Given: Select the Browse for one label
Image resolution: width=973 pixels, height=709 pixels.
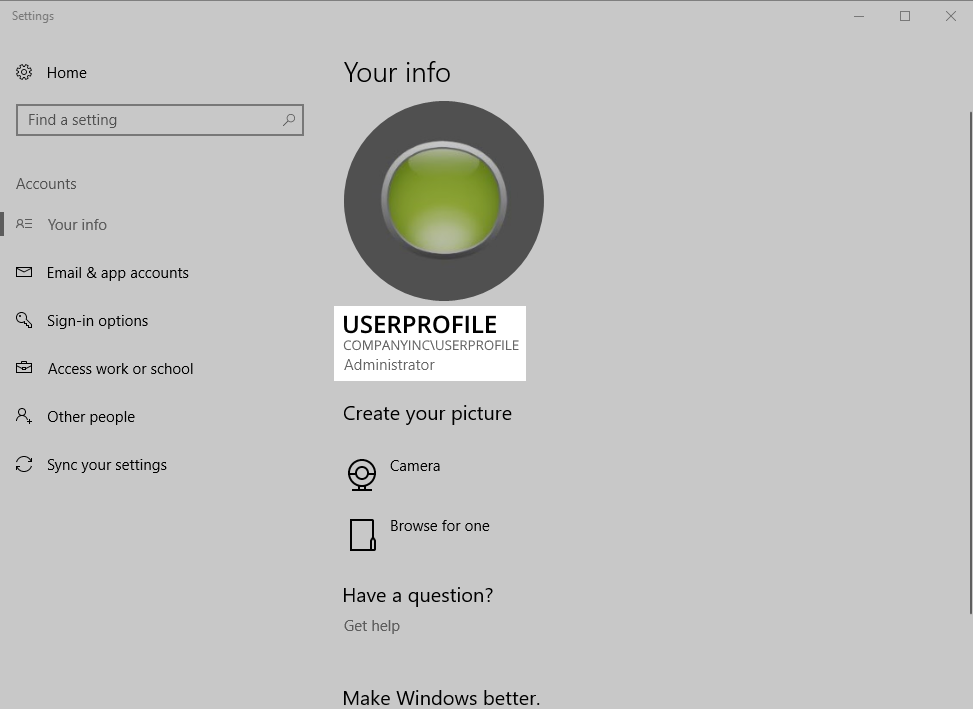Looking at the screenshot, I should tap(439, 526).
